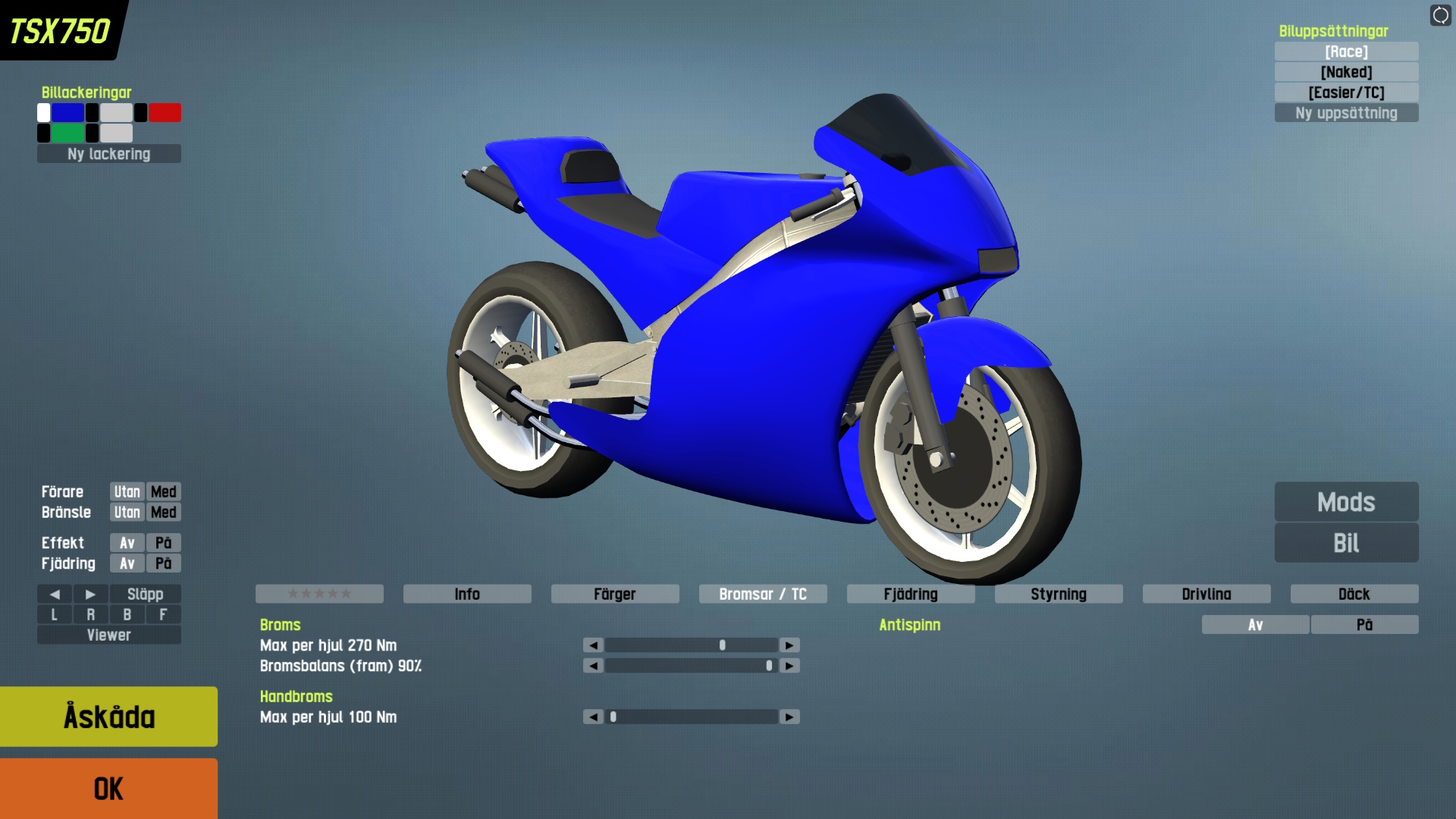Open the star rating tab
The width and height of the screenshot is (1456, 819).
tap(319, 594)
